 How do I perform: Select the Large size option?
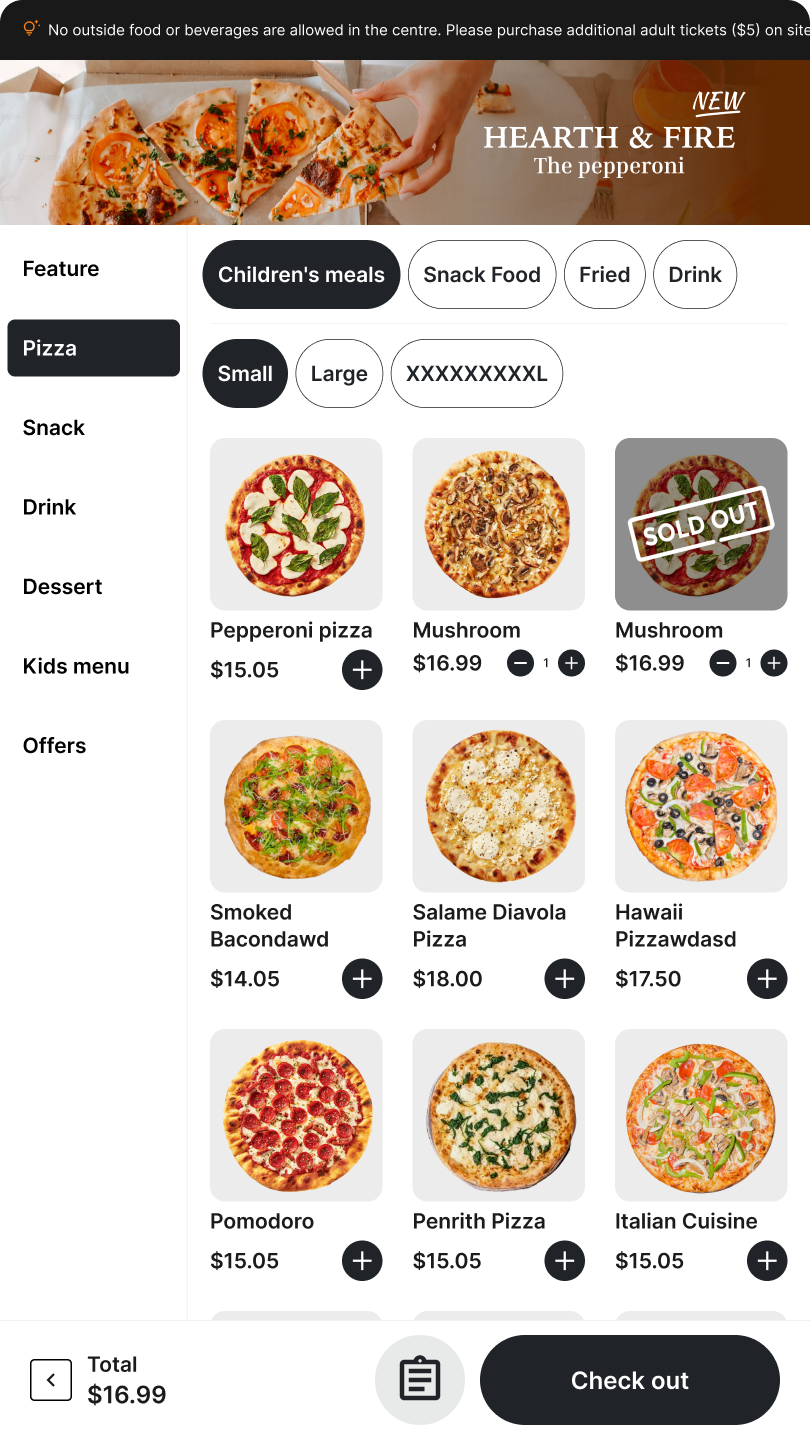339,374
